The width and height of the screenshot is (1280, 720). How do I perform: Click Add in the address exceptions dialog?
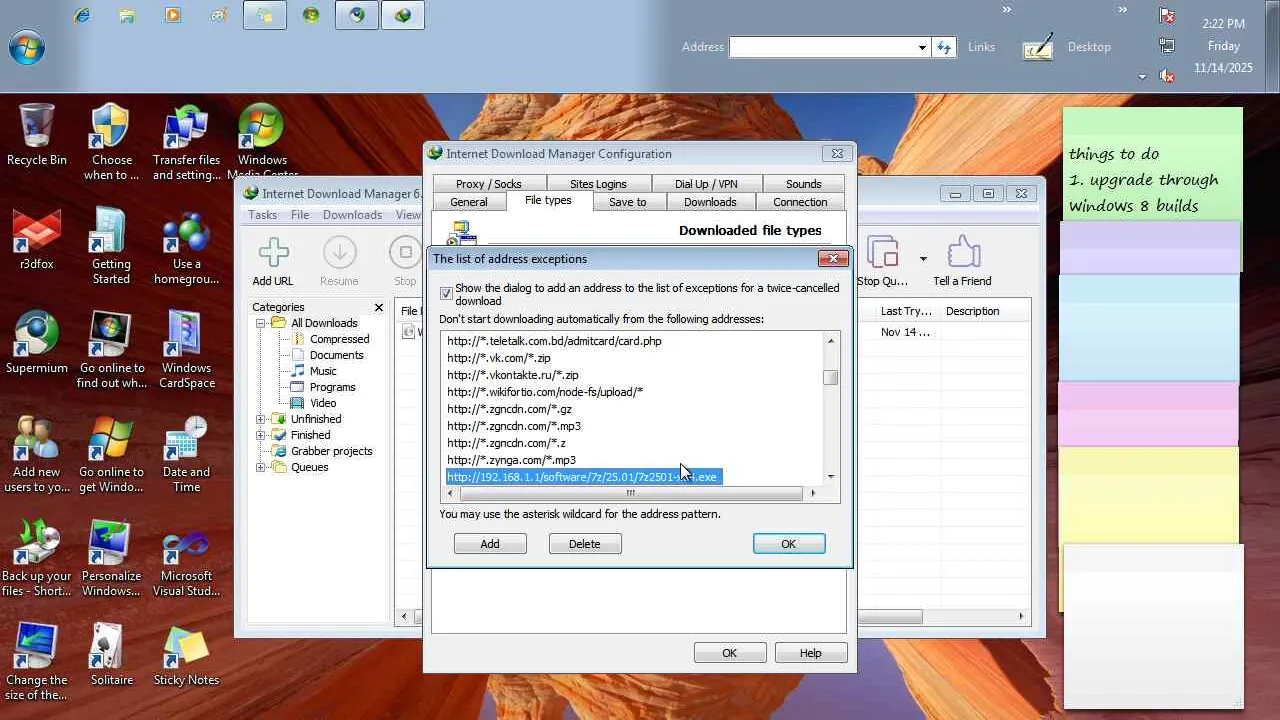(490, 544)
